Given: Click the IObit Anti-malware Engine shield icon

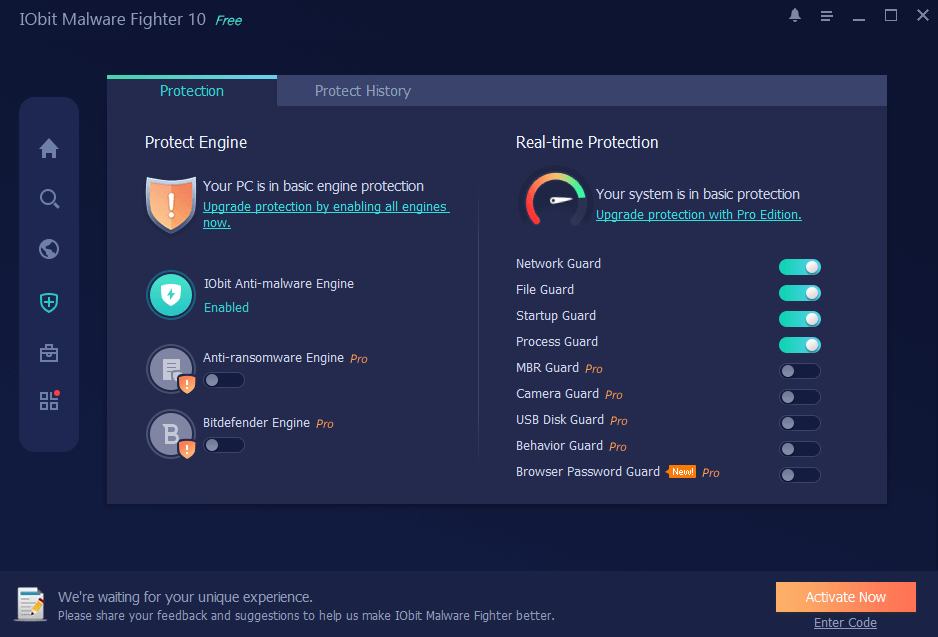Looking at the screenshot, I should (170, 295).
